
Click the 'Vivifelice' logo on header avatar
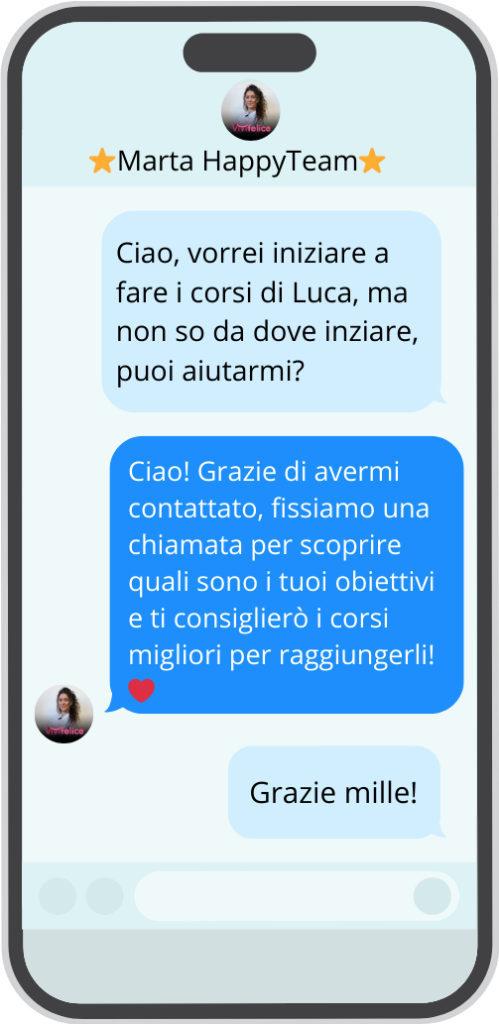[250, 129]
